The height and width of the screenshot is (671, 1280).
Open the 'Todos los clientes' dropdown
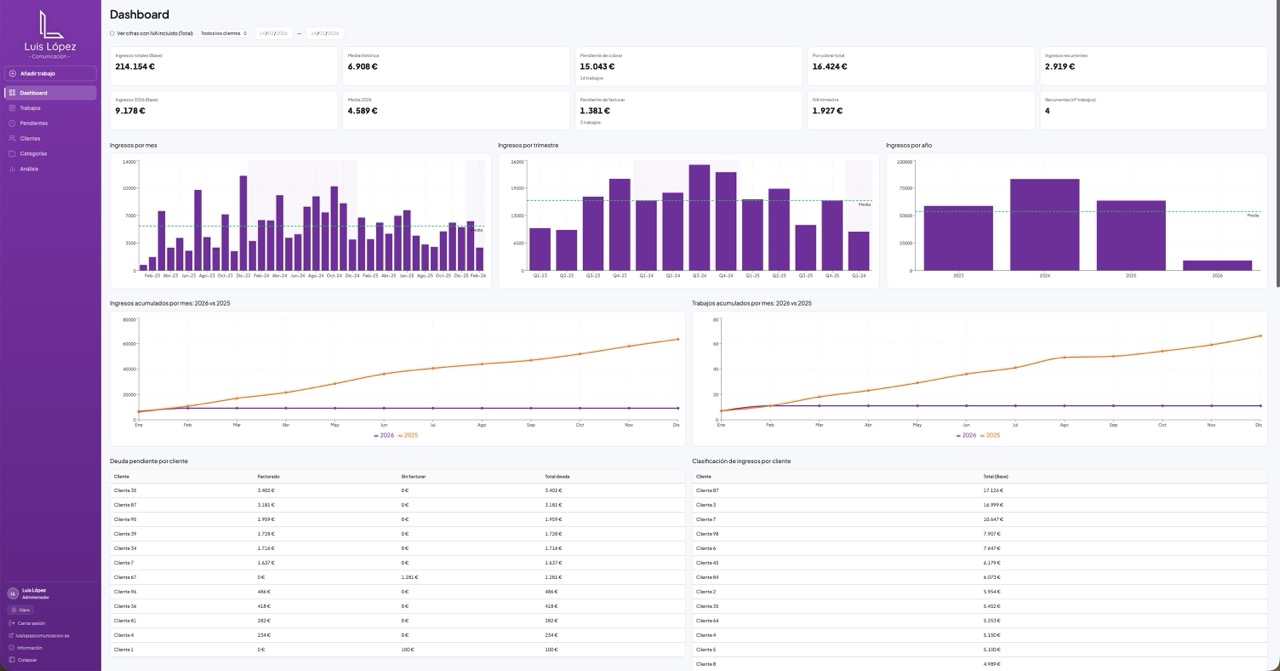tap(224, 33)
